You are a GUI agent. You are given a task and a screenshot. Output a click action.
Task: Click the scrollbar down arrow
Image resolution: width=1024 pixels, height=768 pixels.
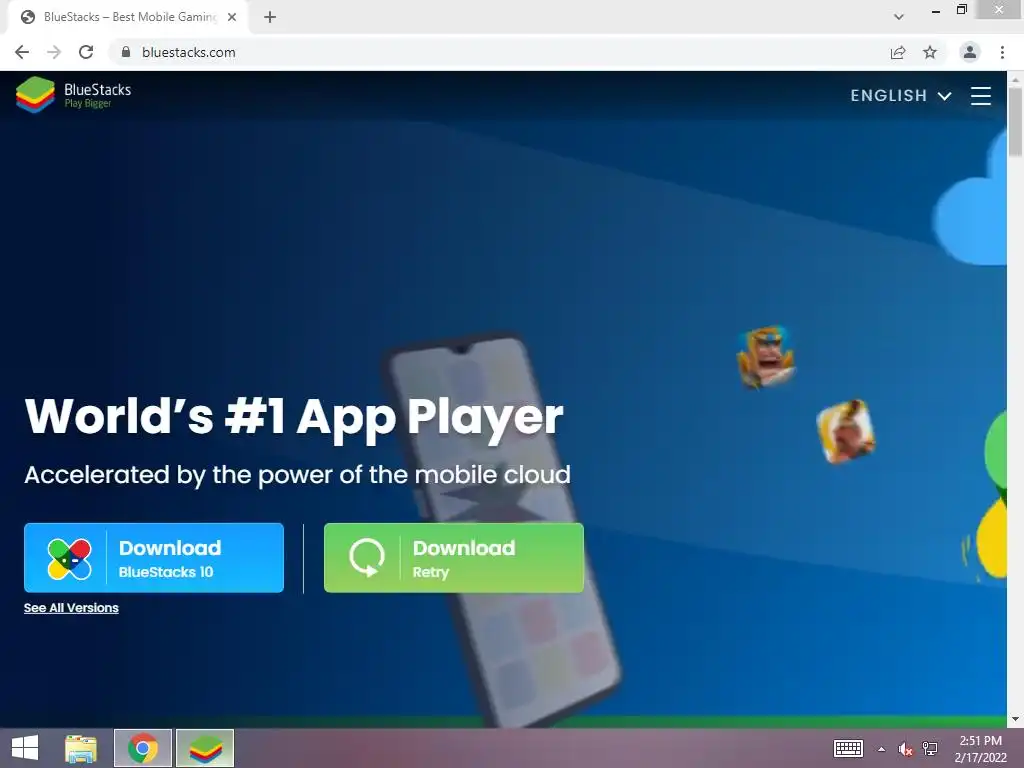tap(1015, 719)
